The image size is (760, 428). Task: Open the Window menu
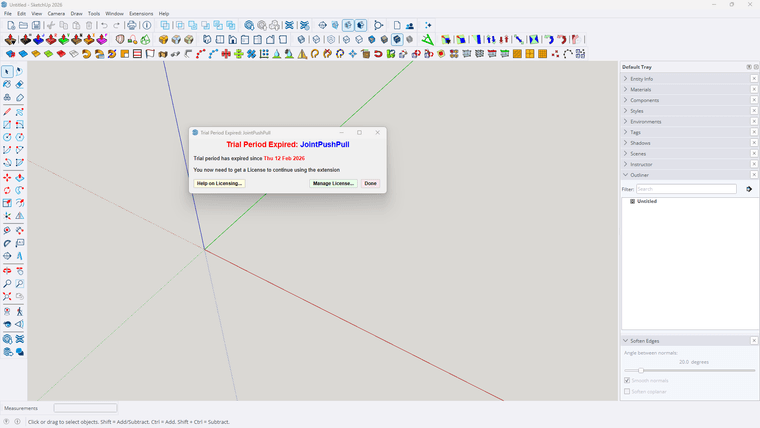(x=114, y=14)
